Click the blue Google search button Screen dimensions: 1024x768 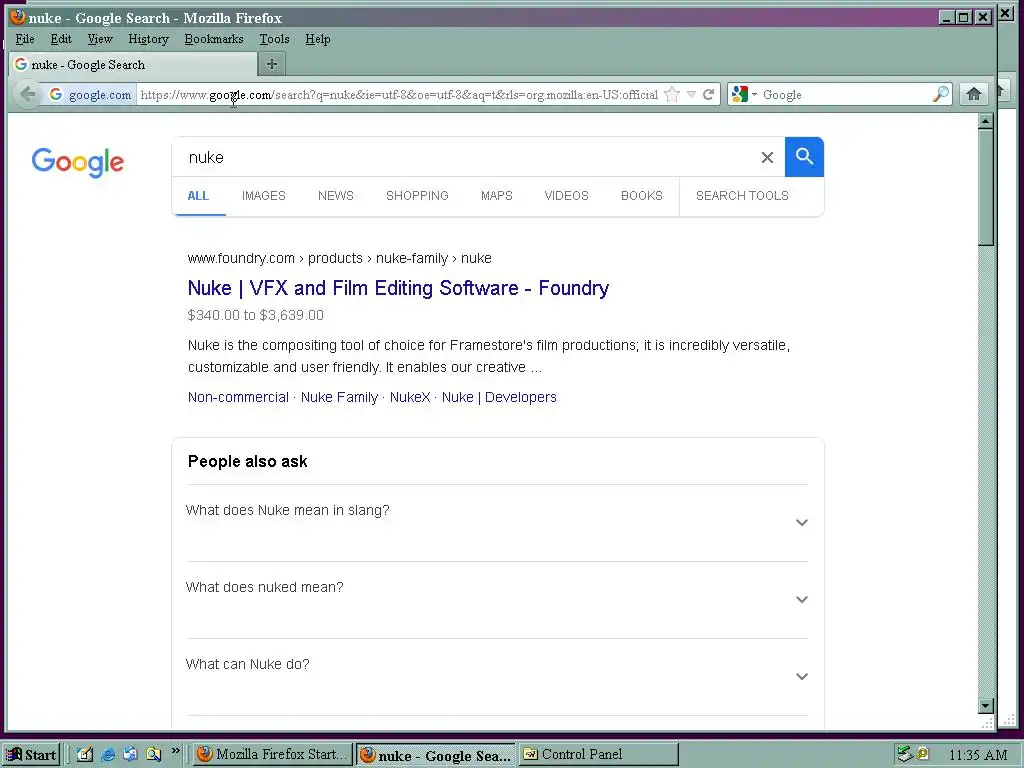[804, 157]
